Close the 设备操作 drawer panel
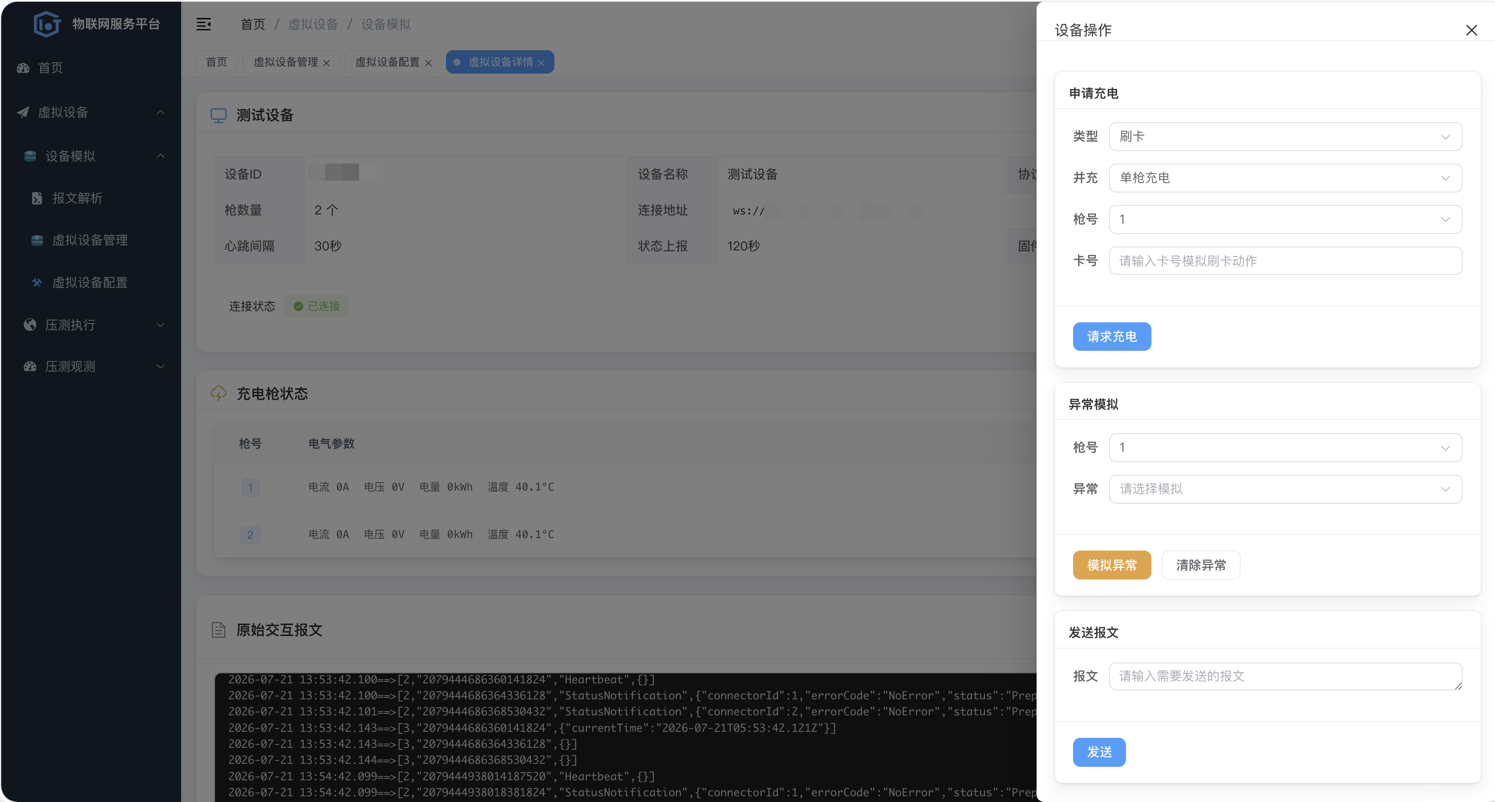Screen dimensions: 1495x802 1471,30
